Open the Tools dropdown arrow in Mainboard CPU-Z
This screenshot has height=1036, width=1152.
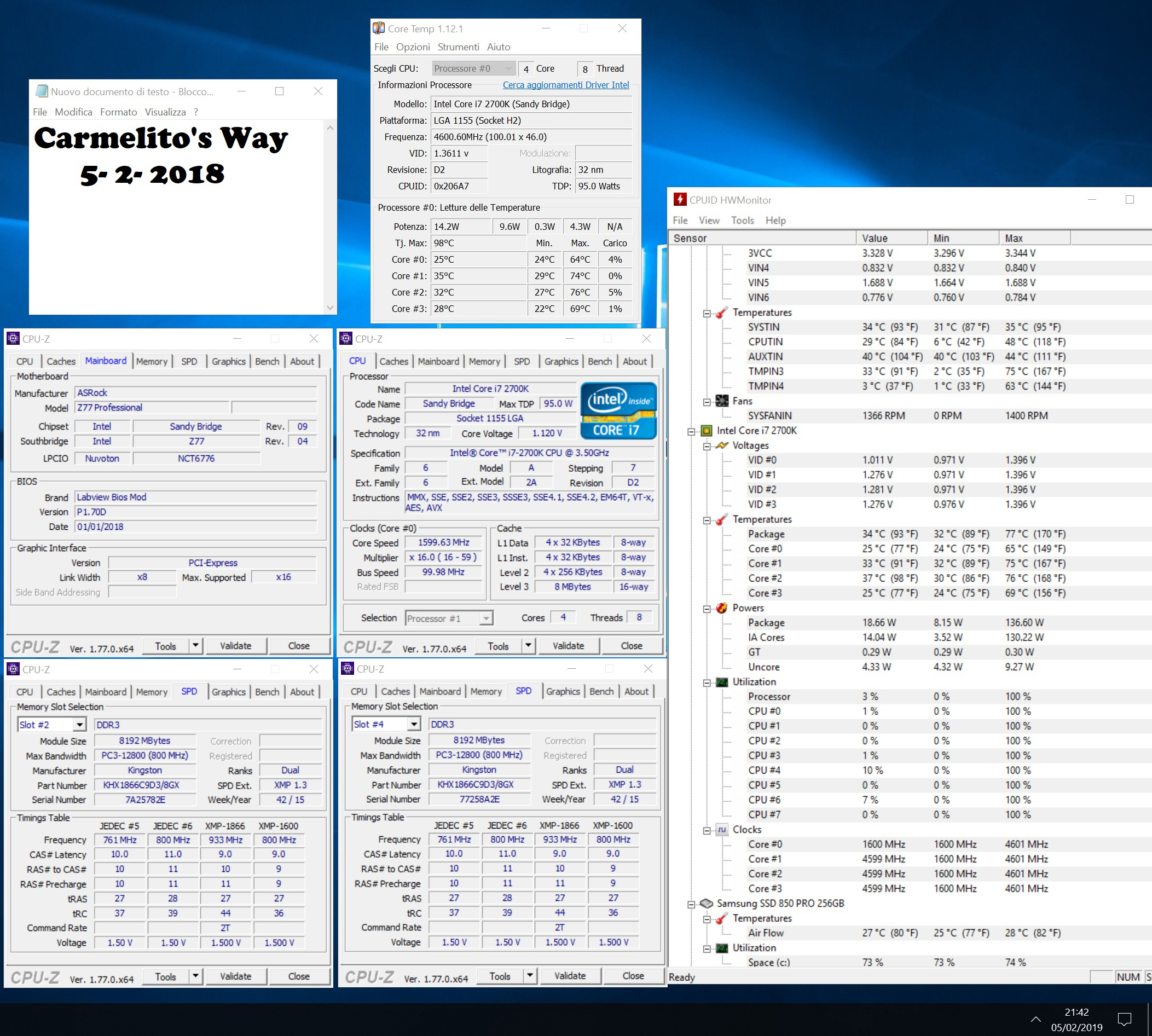coord(195,645)
